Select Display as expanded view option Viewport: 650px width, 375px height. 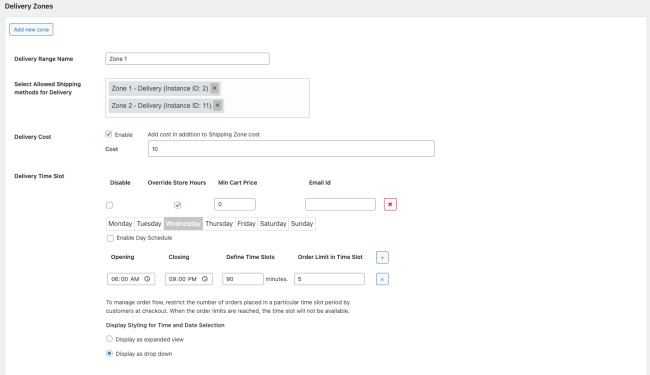(109, 339)
